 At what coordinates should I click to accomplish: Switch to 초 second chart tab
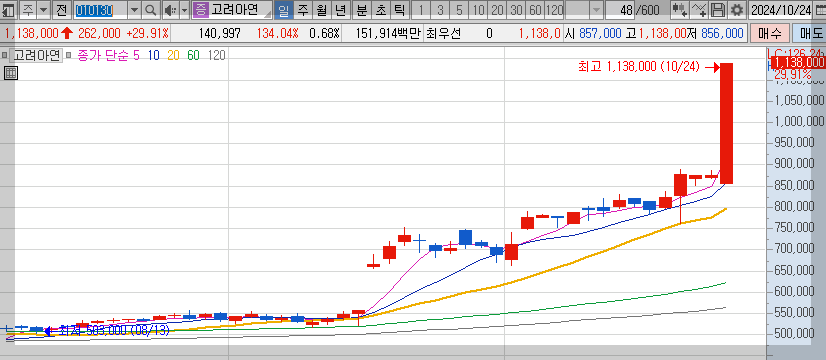[x=380, y=9]
